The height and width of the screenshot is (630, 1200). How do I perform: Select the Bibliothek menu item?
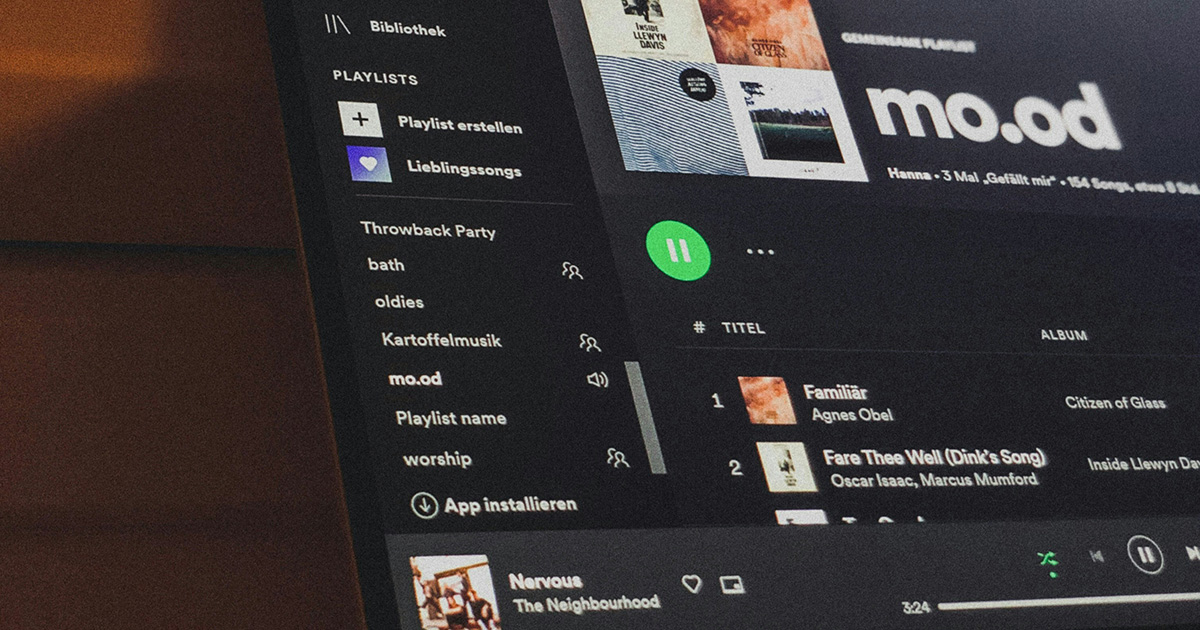(407, 27)
